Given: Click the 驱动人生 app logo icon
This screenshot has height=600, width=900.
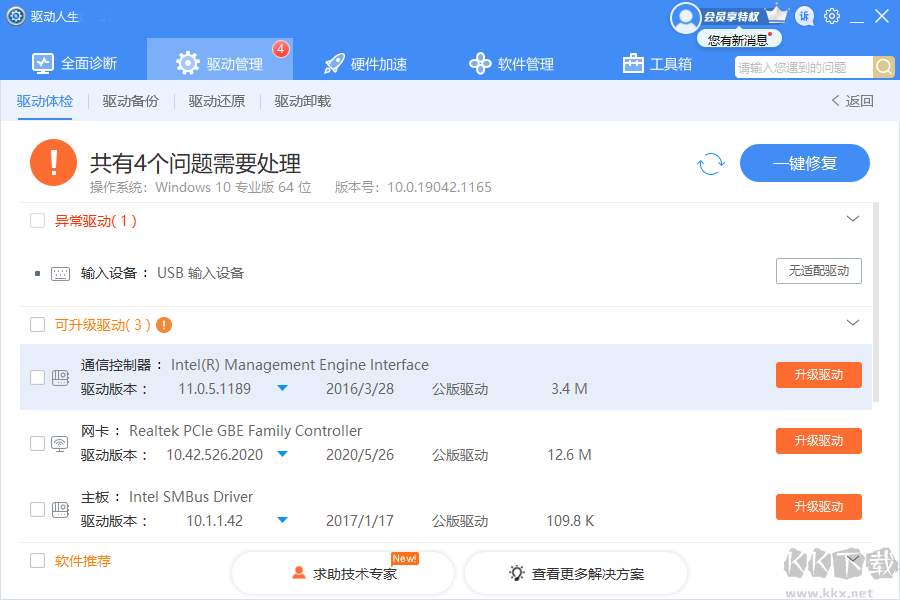Looking at the screenshot, I should [15, 17].
